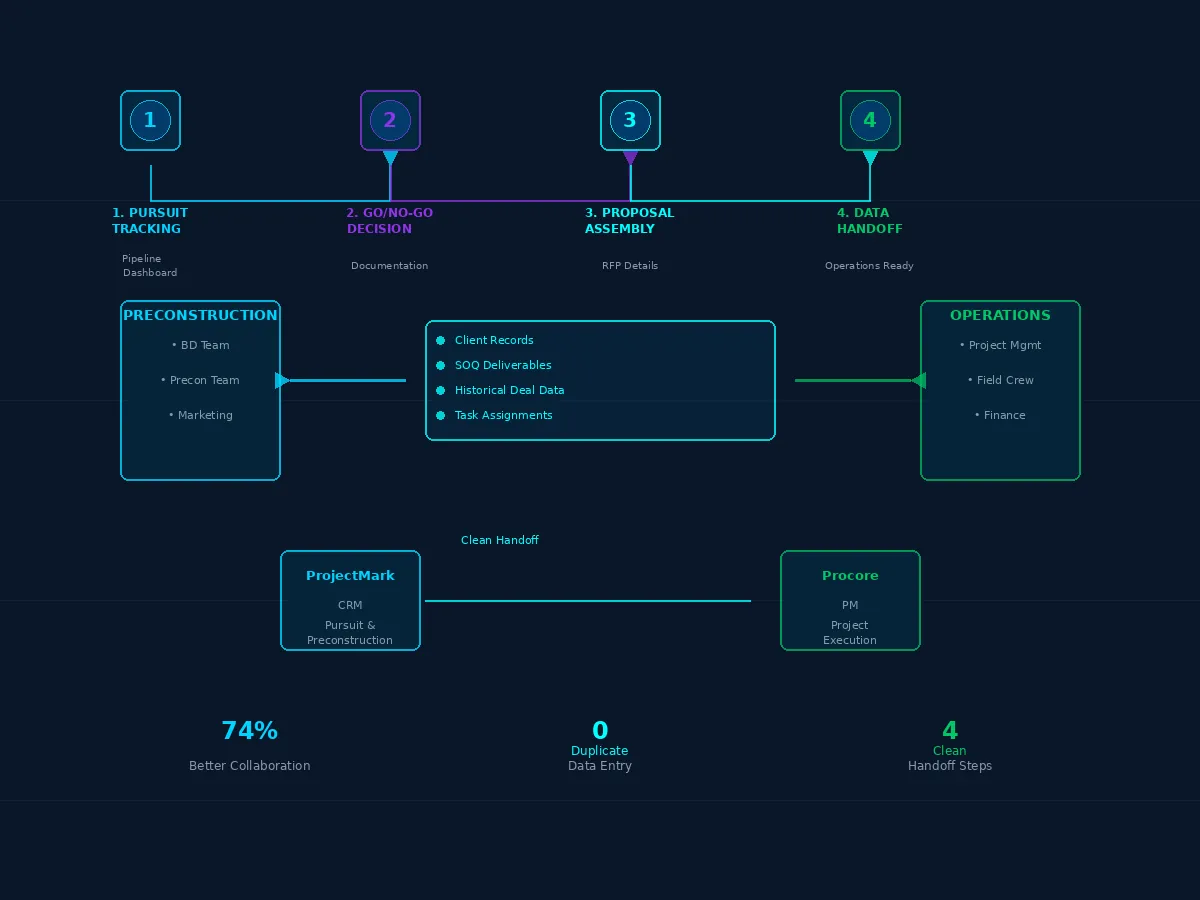Click the RFP Details caption
The width and height of the screenshot is (1200, 900).
point(630,266)
